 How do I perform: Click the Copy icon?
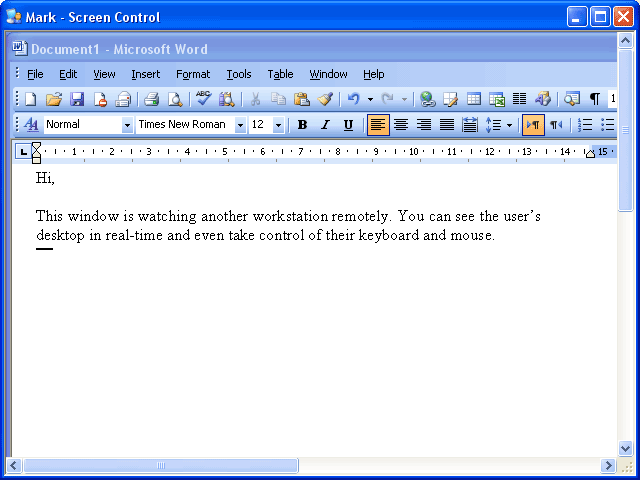click(278, 99)
